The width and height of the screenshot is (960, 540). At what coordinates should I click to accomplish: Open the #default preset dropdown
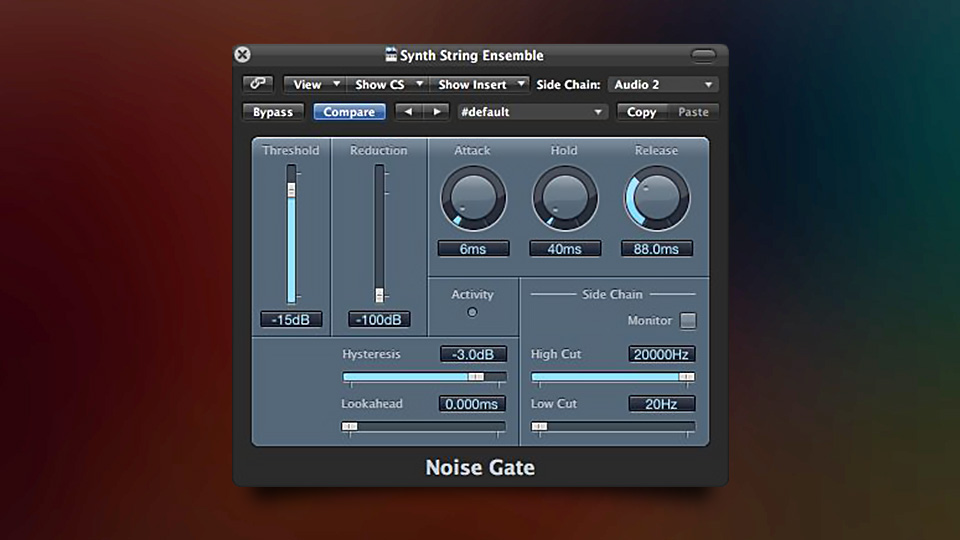[531, 112]
